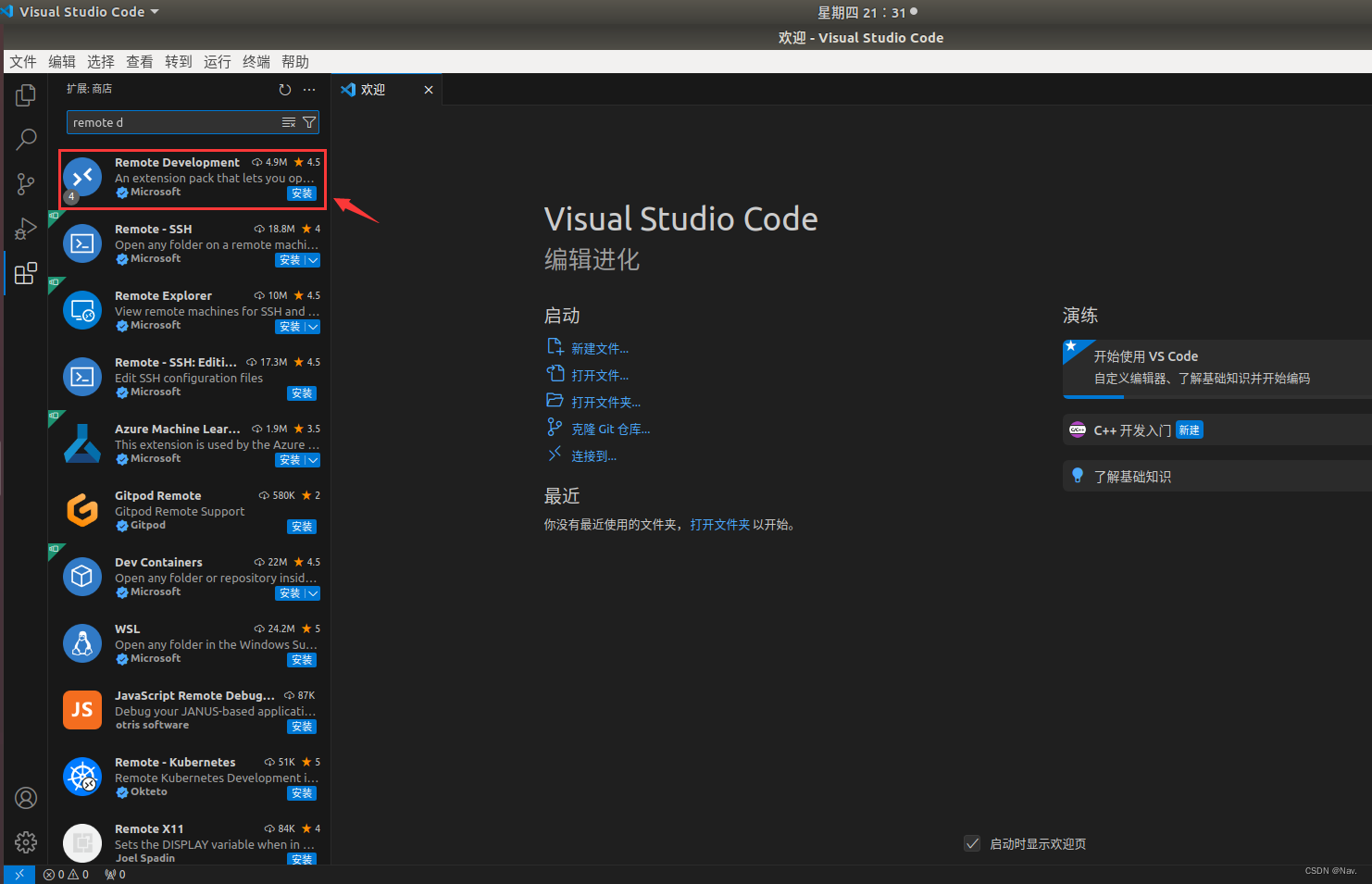
Task: Clear extensions search results icon
Action: (x=289, y=122)
